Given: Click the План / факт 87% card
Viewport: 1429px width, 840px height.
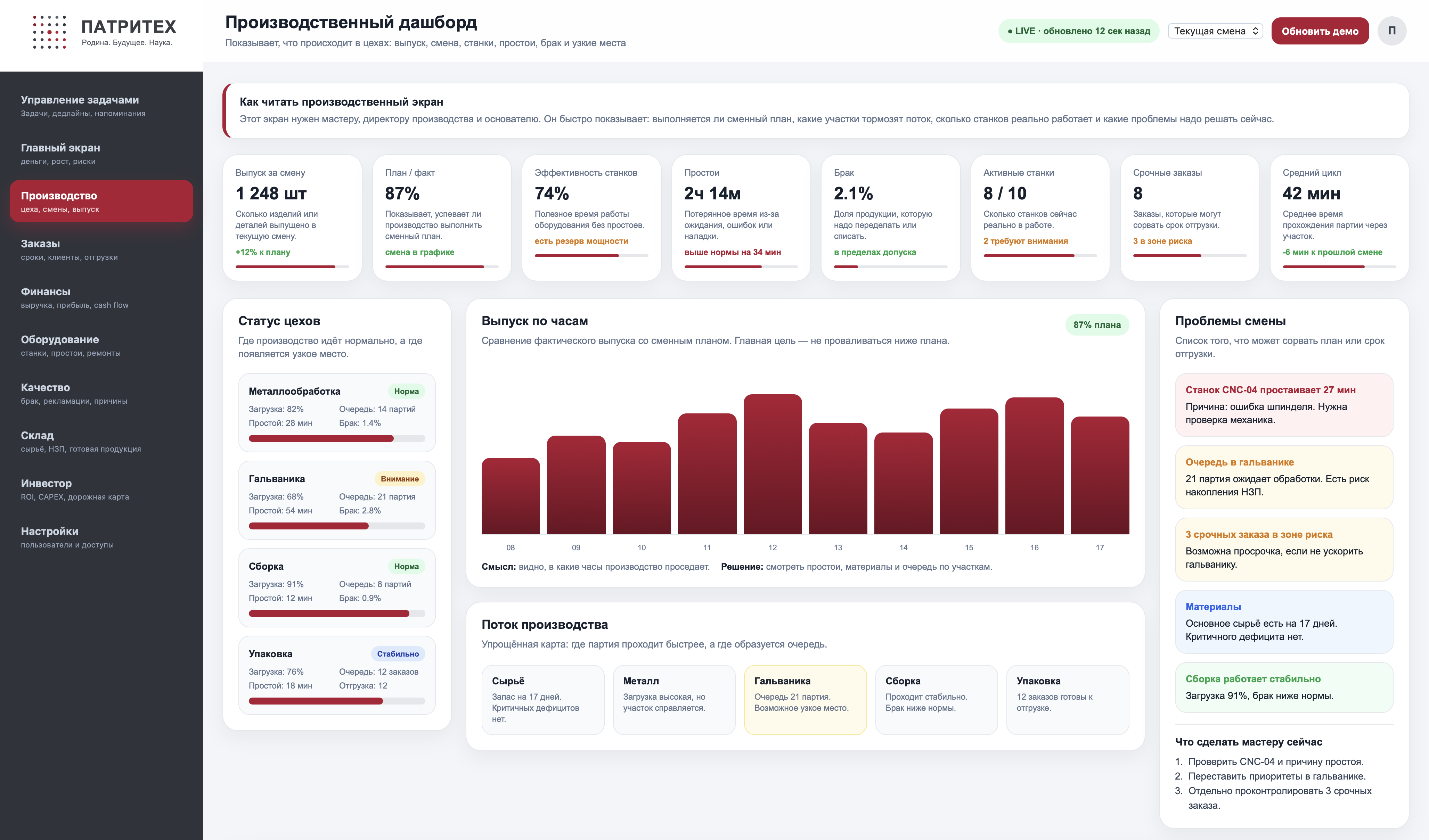Looking at the screenshot, I should pyautogui.click(x=442, y=218).
